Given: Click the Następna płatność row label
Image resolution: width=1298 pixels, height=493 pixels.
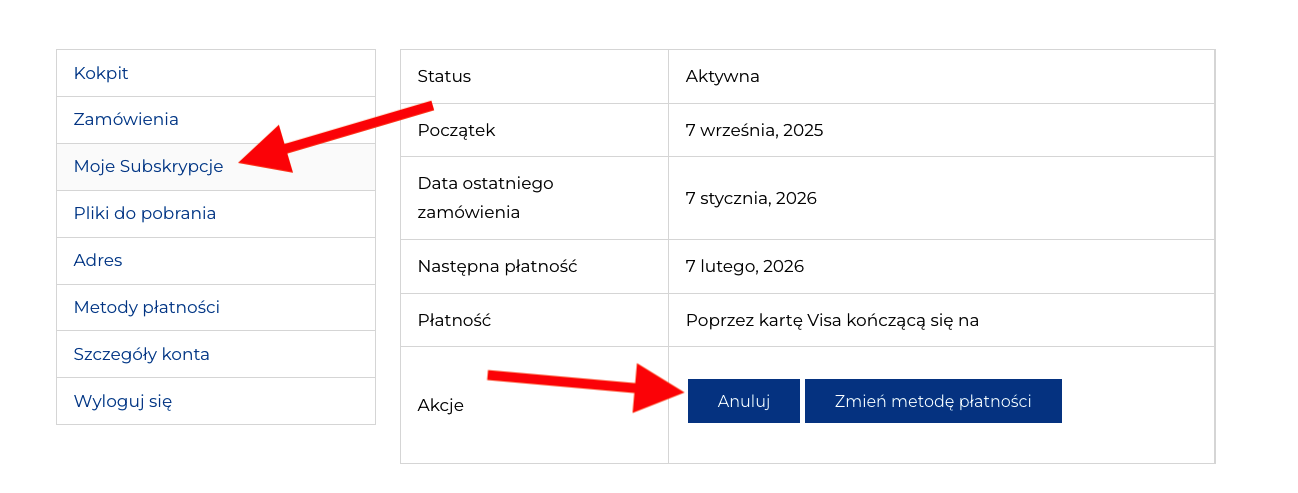Looking at the screenshot, I should coord(497,266).
